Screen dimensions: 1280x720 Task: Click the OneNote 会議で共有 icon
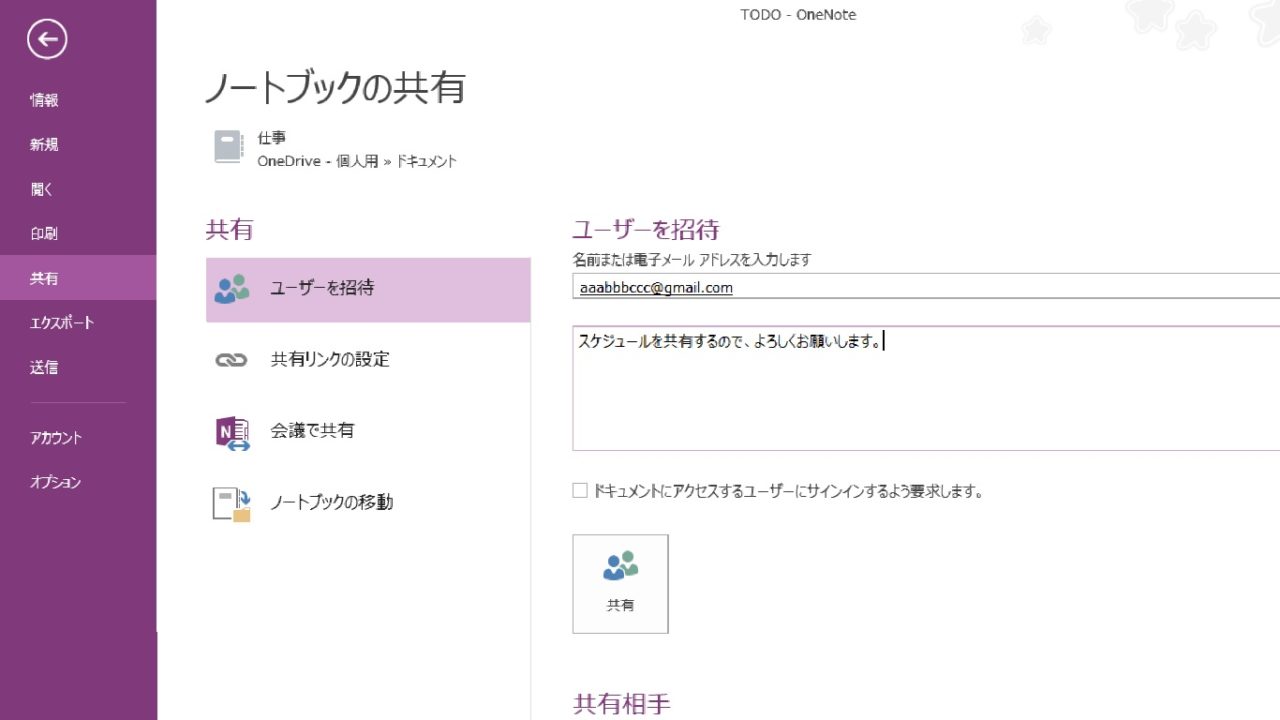232,432
